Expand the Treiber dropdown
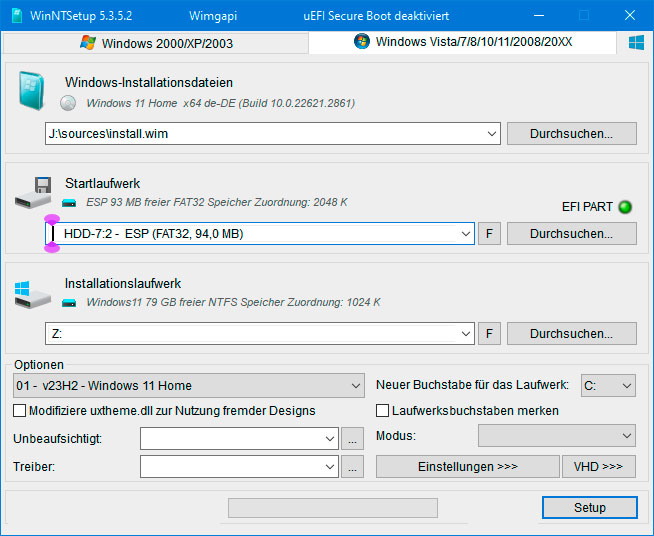Viewport: 654px width, 536px height. point(330,467)
